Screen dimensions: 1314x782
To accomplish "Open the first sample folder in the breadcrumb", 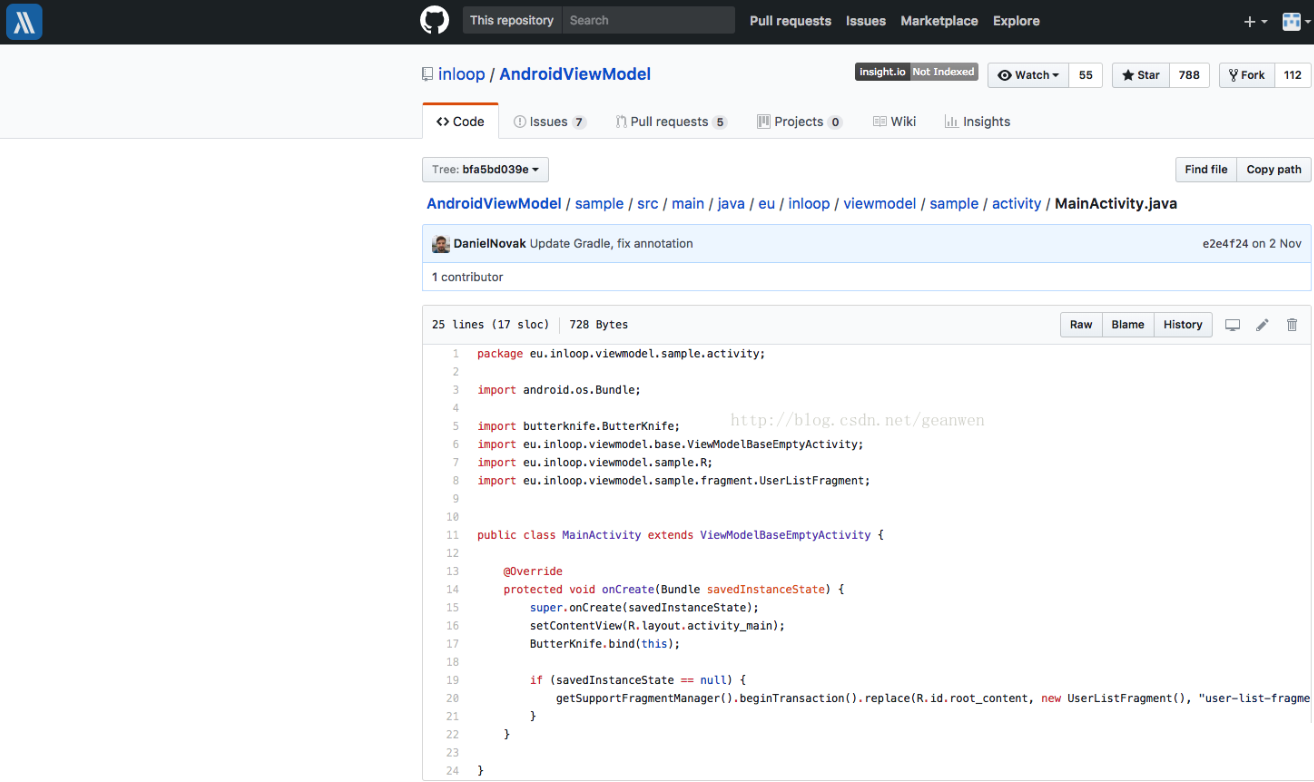I will tap(599, 204).
